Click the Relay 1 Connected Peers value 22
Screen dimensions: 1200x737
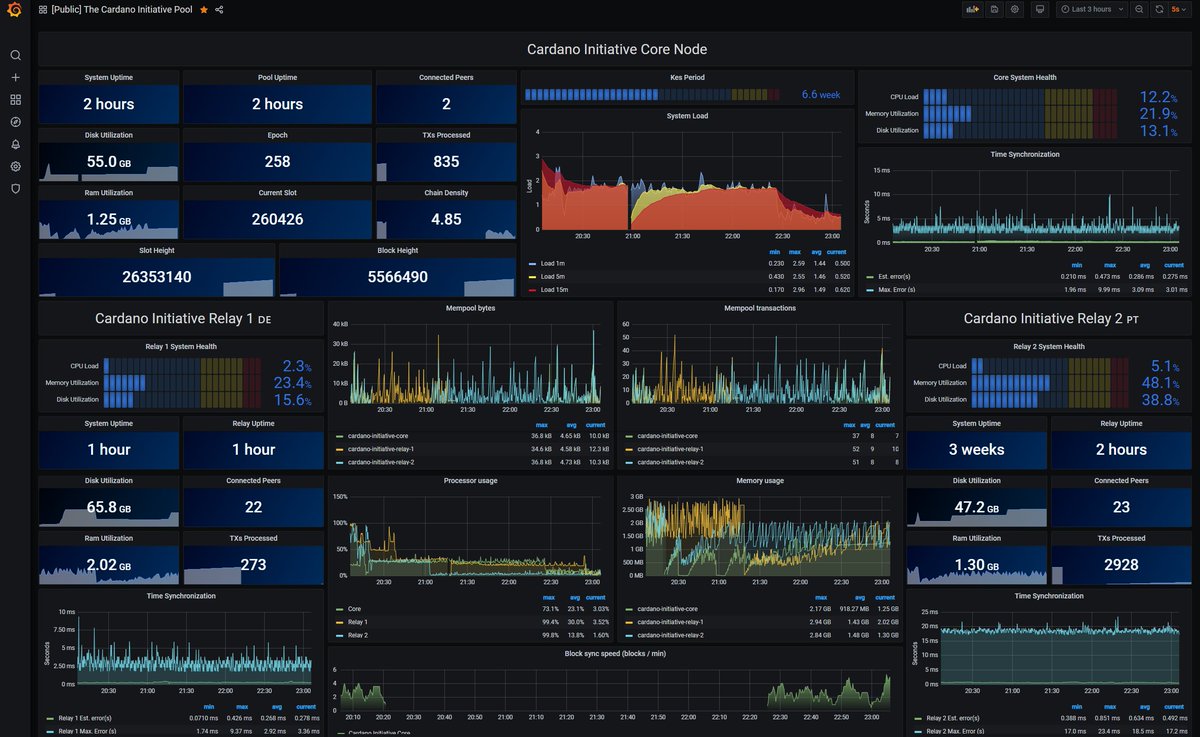[253, 507]
